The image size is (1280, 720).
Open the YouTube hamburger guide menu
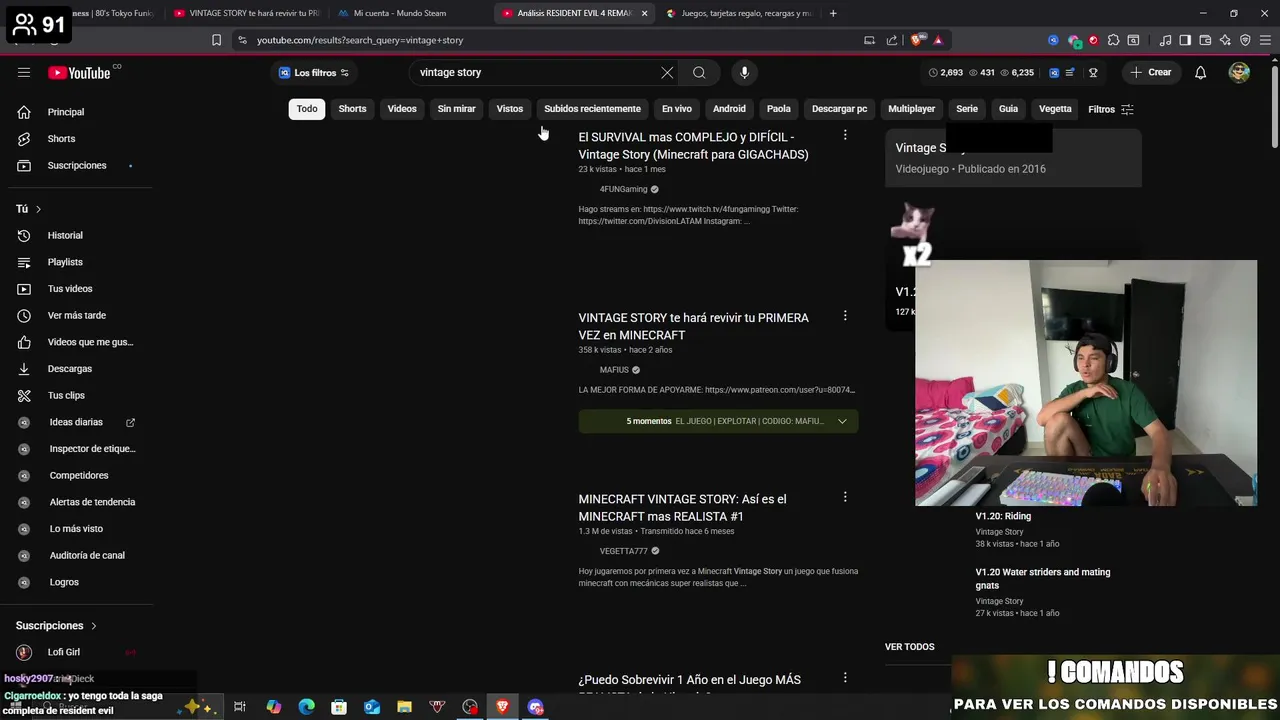[24, 72]
